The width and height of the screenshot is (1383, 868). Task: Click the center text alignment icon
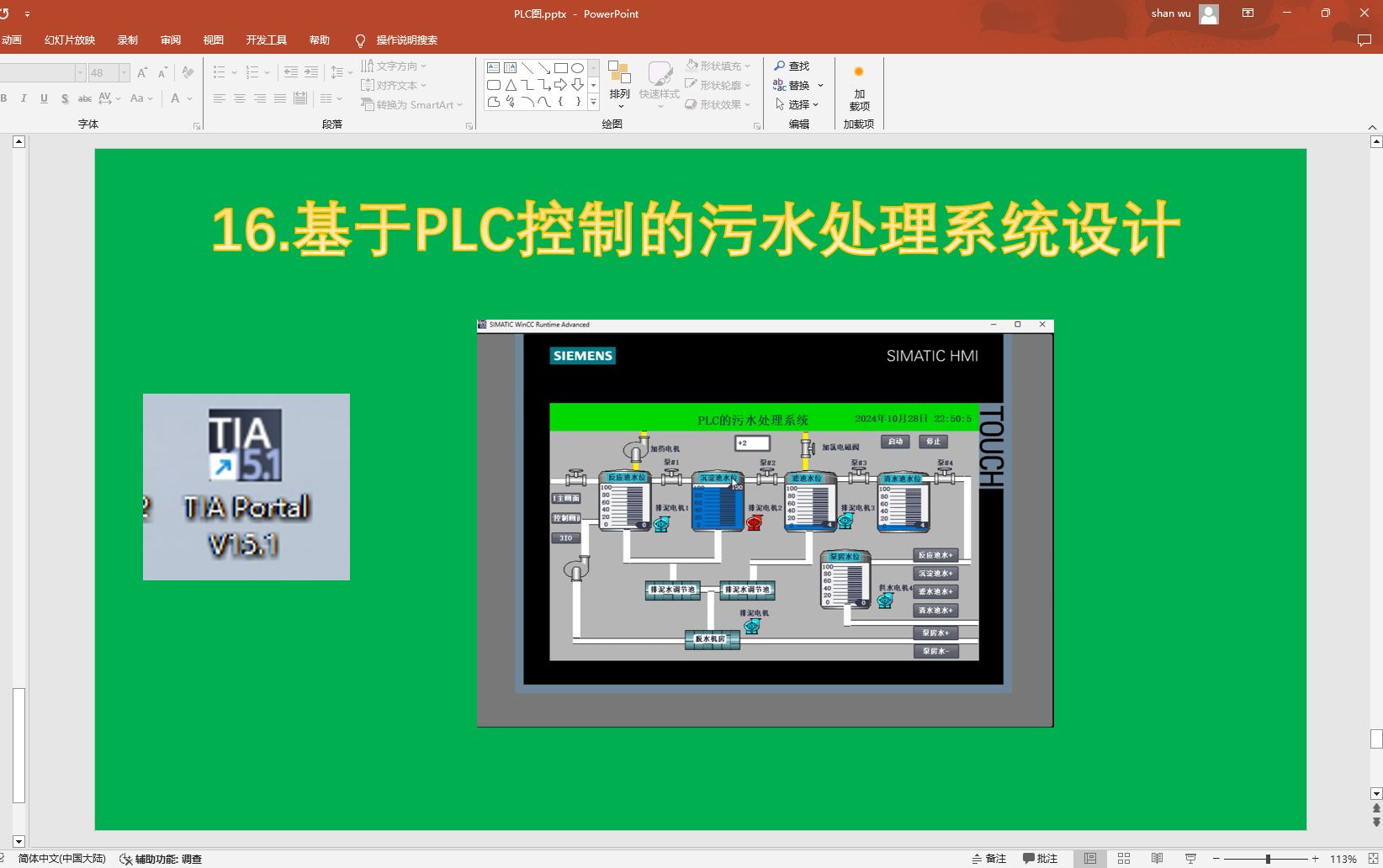(240, 98)
